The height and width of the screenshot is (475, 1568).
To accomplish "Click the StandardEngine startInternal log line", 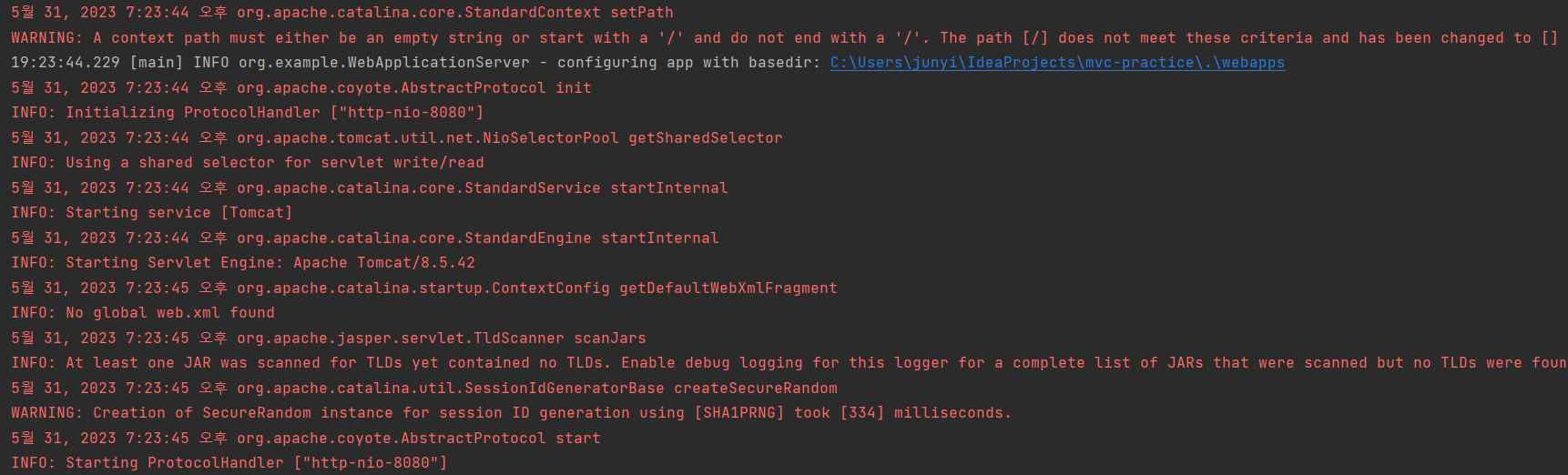I will [x=365, y=238].
